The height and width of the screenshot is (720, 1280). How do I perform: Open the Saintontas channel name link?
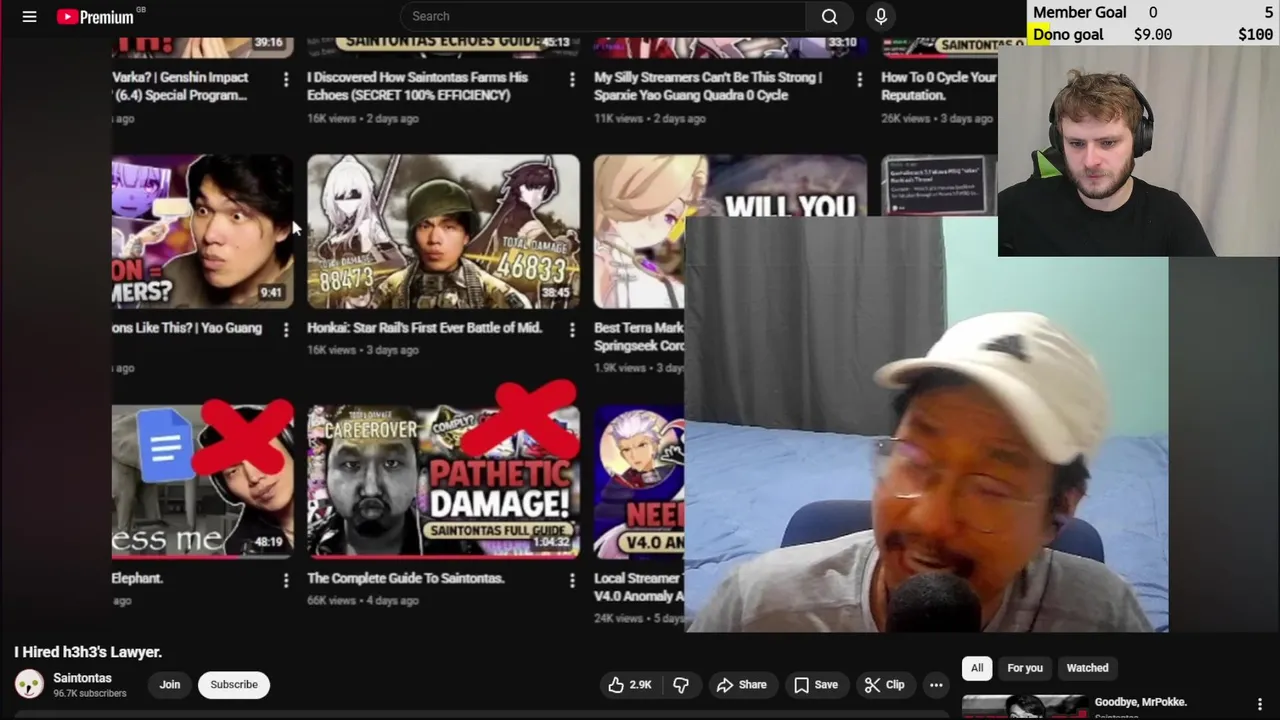click(82, 678)
